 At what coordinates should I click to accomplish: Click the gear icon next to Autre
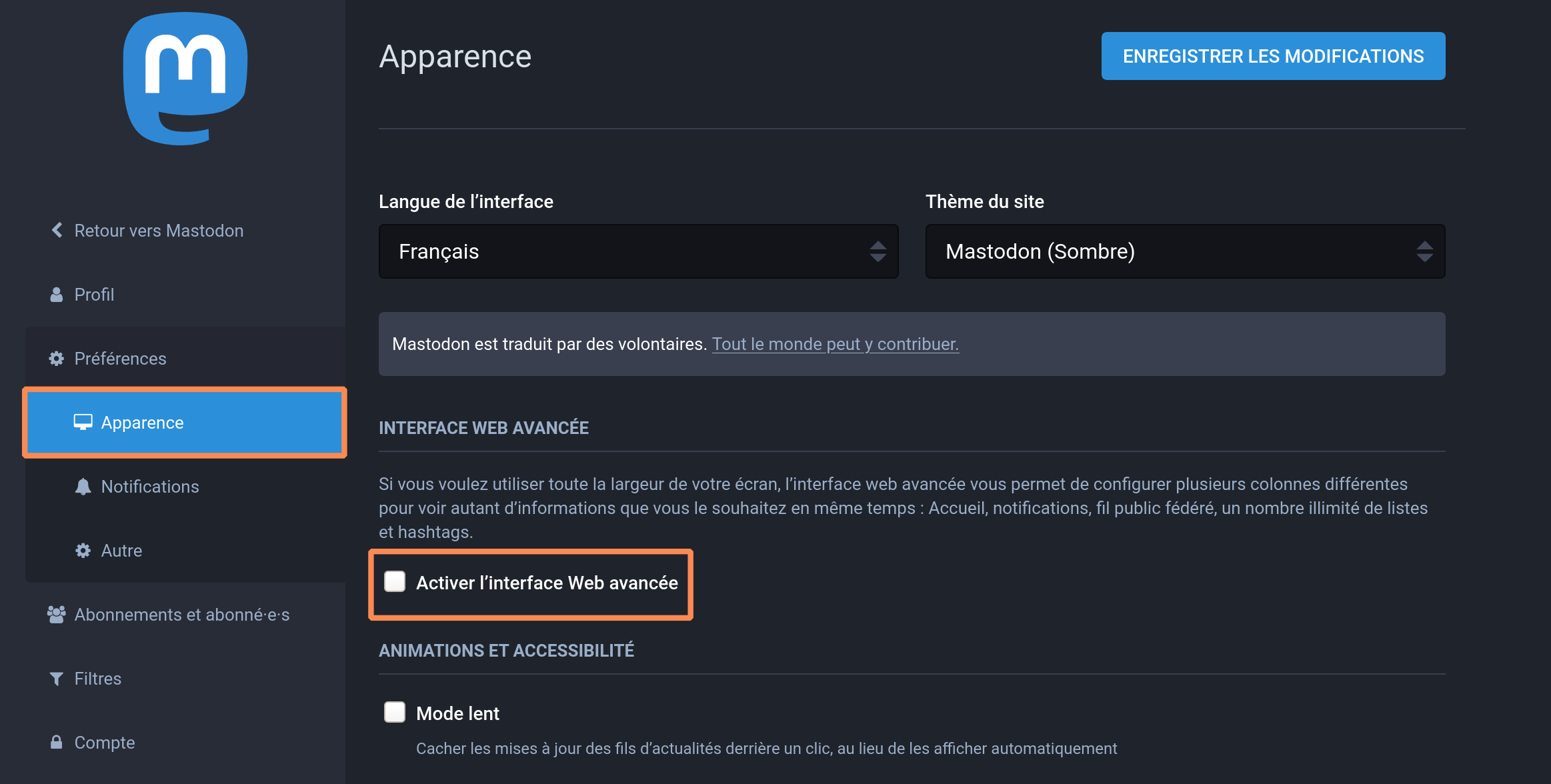coord(83,551)
